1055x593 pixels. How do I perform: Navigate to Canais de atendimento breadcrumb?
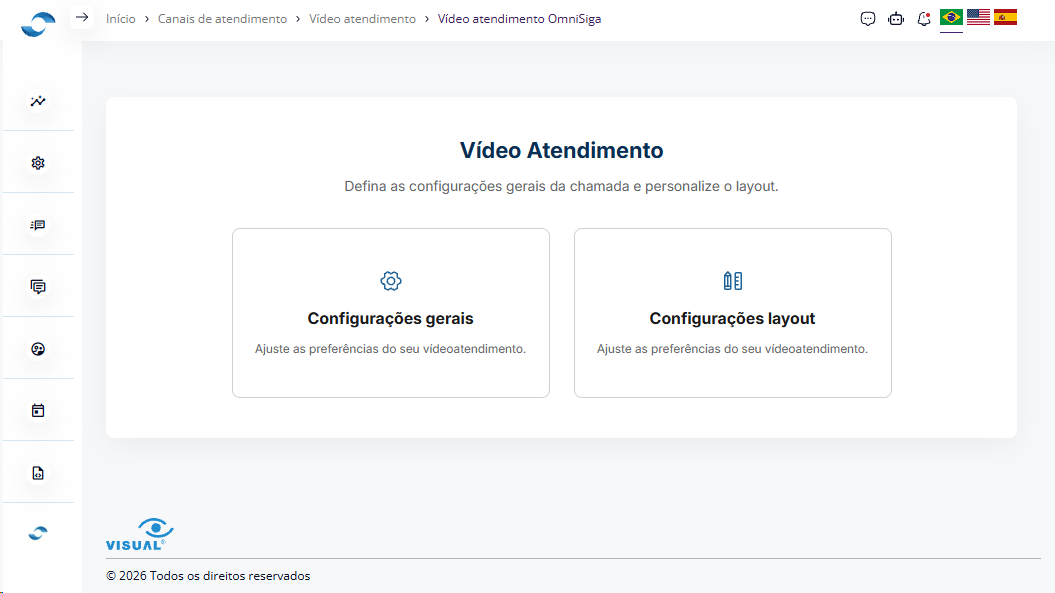tap(223, 19)
